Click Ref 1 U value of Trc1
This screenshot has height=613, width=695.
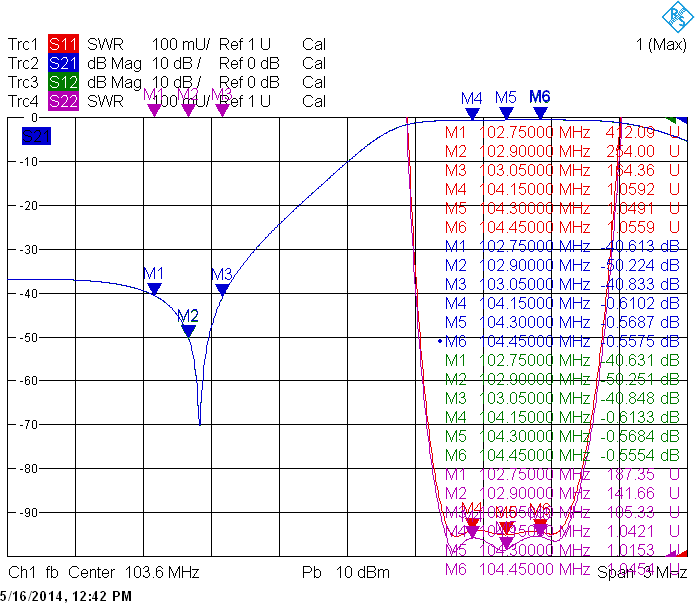coord(245,44)
